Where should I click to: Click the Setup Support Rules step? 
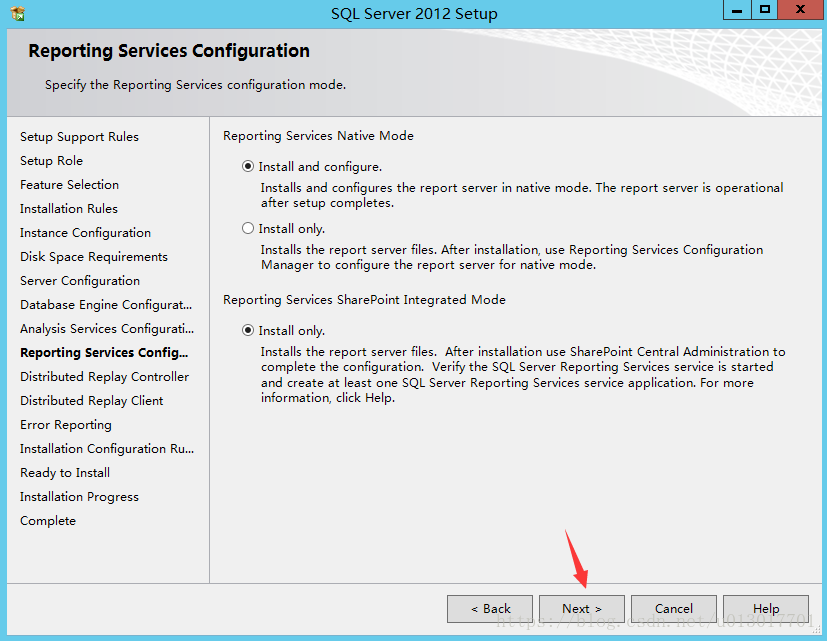click(79, 137)
